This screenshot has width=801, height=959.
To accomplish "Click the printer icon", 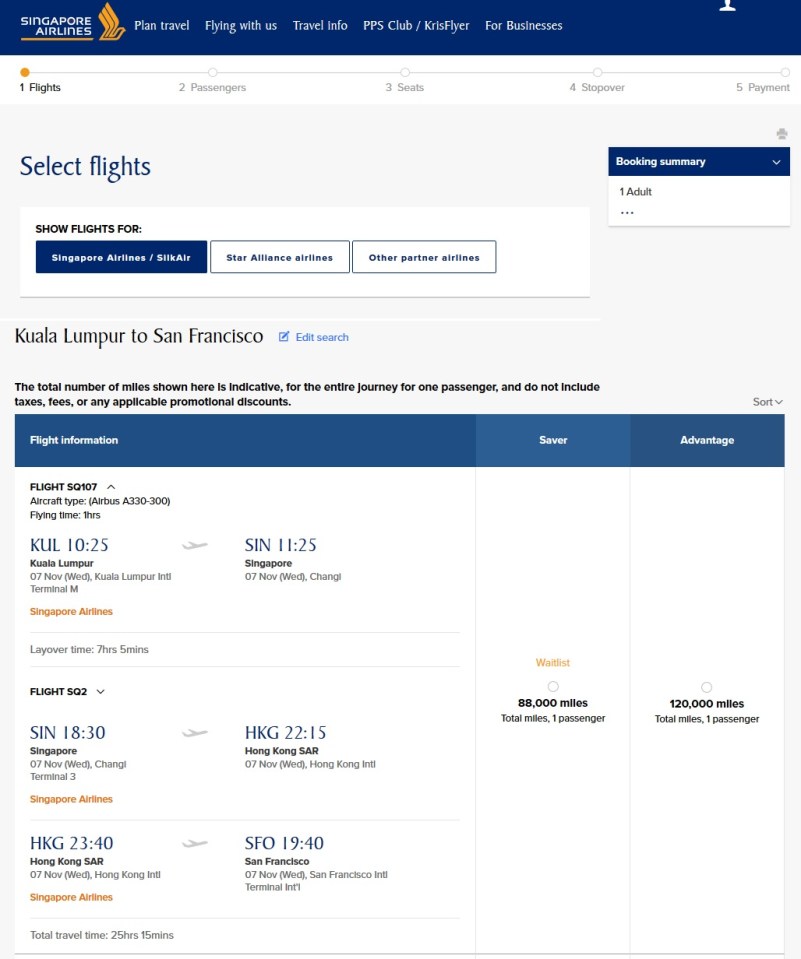I will (782, 135).
